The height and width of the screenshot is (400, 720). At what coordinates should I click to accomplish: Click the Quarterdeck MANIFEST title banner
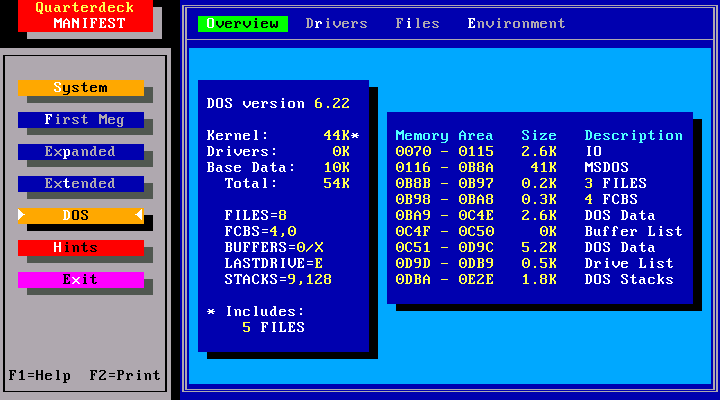pos(85,16)
